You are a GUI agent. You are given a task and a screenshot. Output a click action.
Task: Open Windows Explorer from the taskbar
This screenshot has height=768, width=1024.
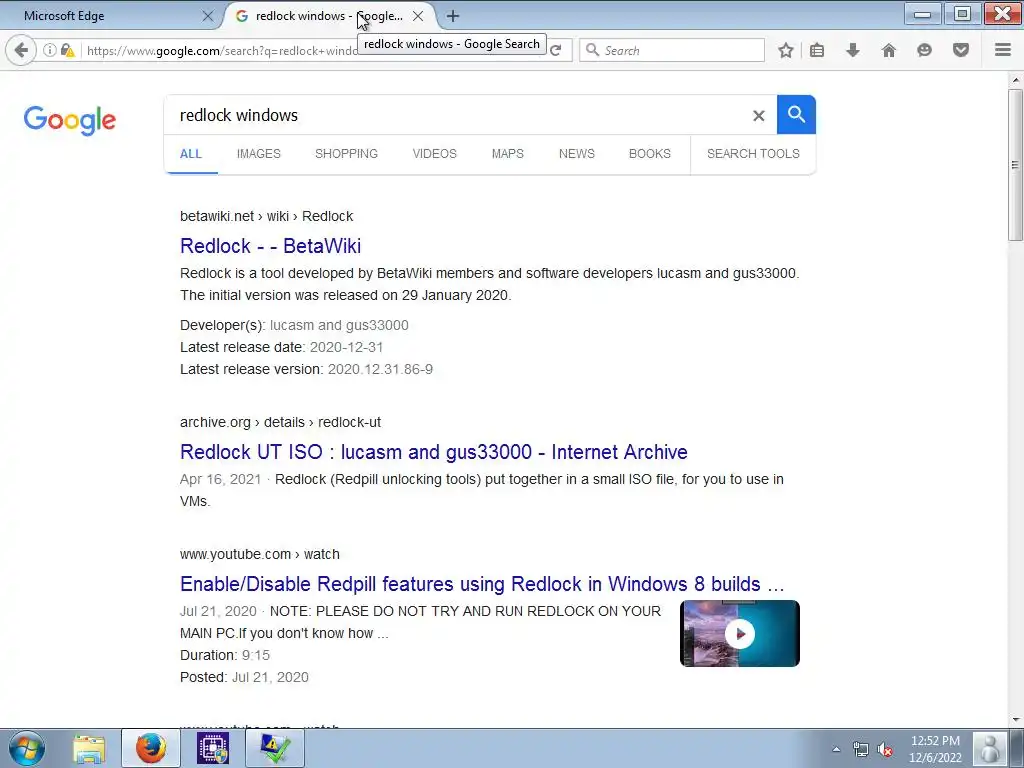(x=89, y=748)
